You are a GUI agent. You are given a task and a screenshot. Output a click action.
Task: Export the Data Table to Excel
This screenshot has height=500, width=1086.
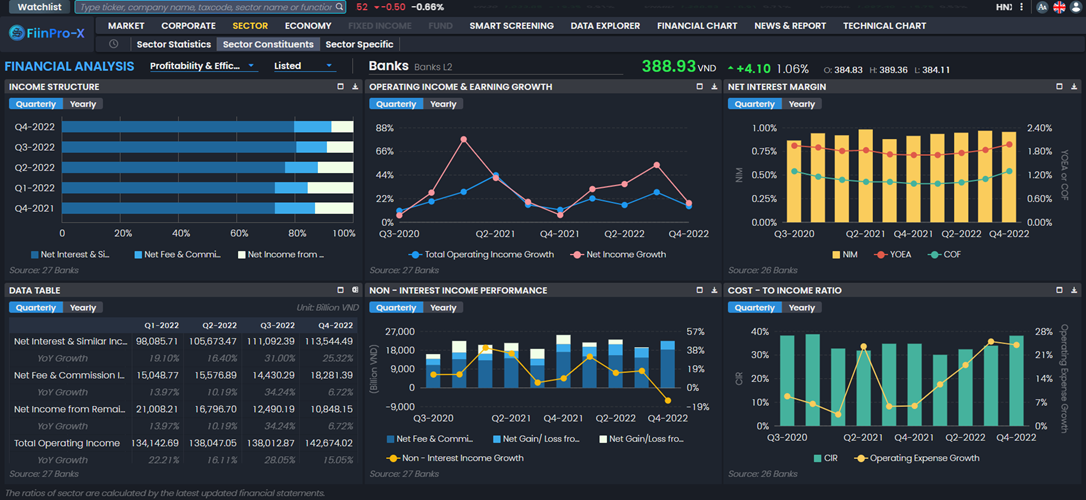[355, 290]
